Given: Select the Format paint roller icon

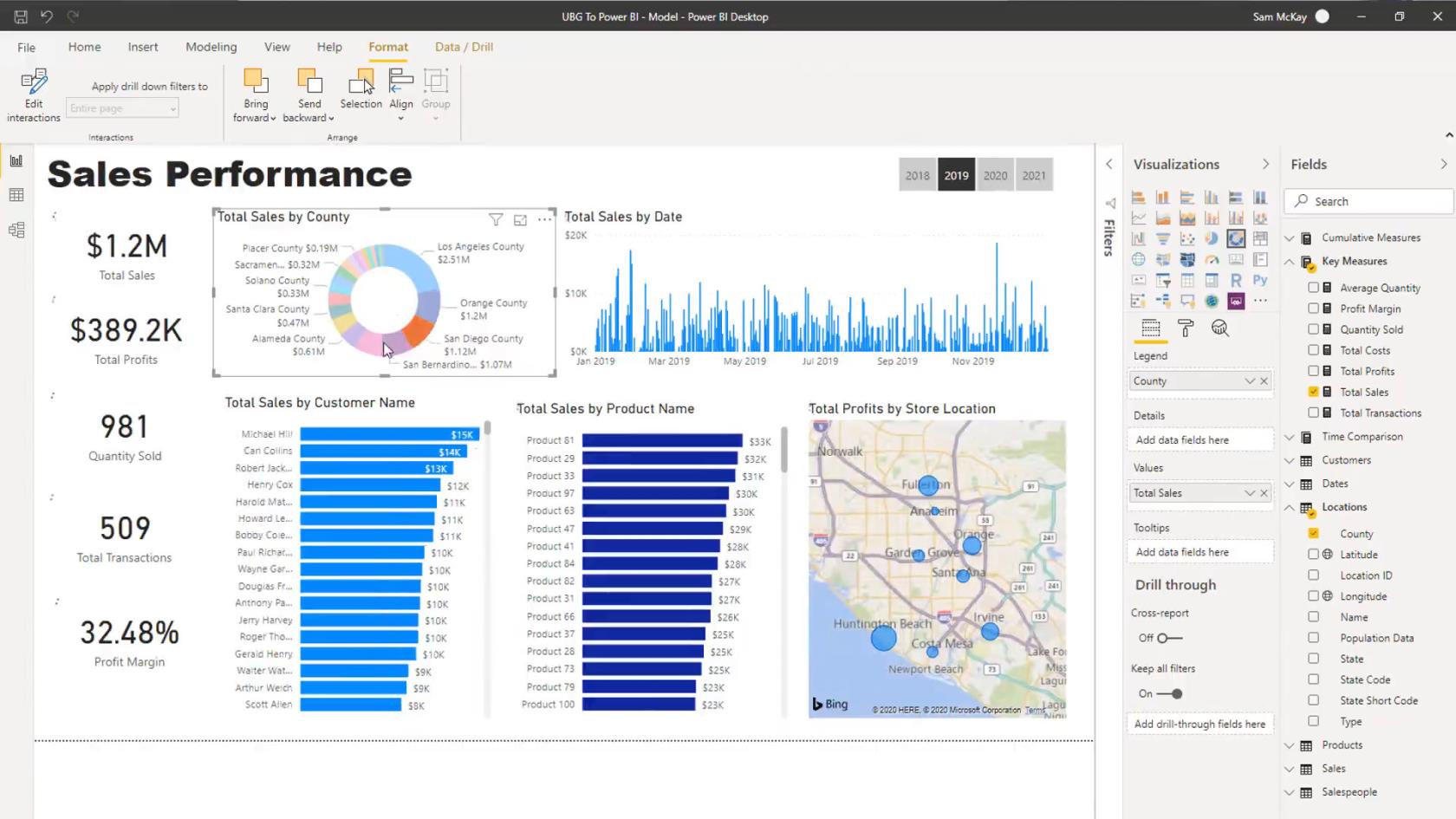Looking at the screenshot, I should pyautogui.click(x=1186, y=328).
